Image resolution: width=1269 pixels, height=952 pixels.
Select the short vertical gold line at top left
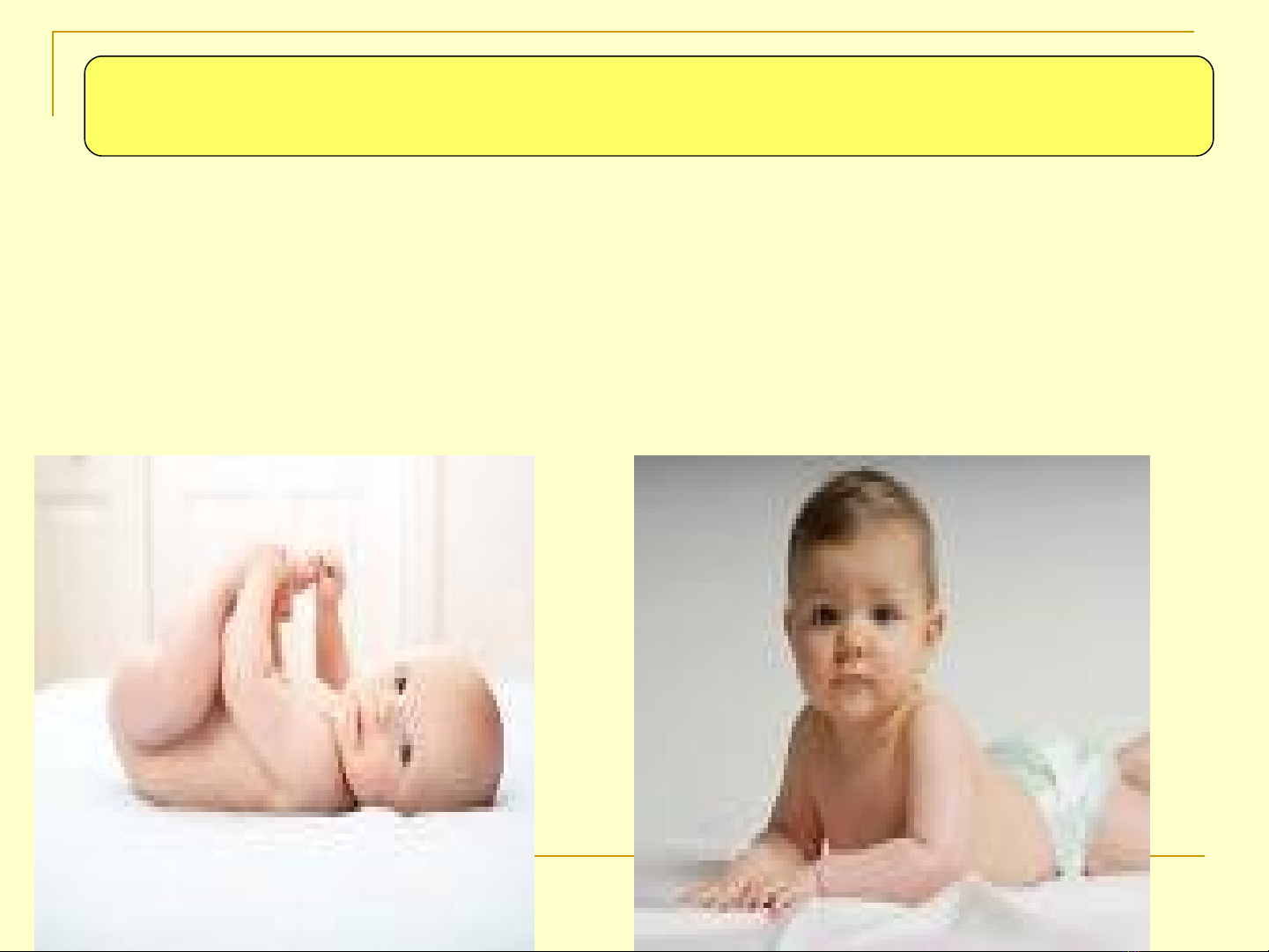pyautogui.click(x=53, y=73)
